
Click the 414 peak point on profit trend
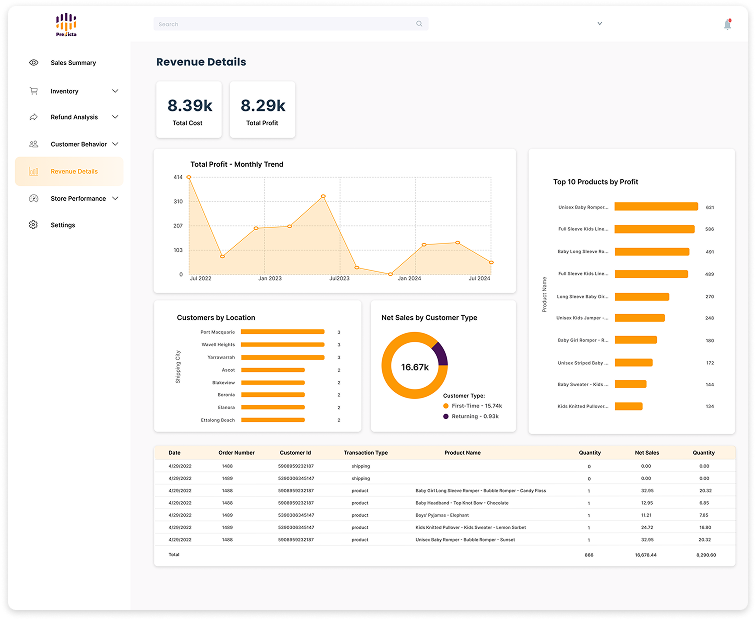(189, 177)
